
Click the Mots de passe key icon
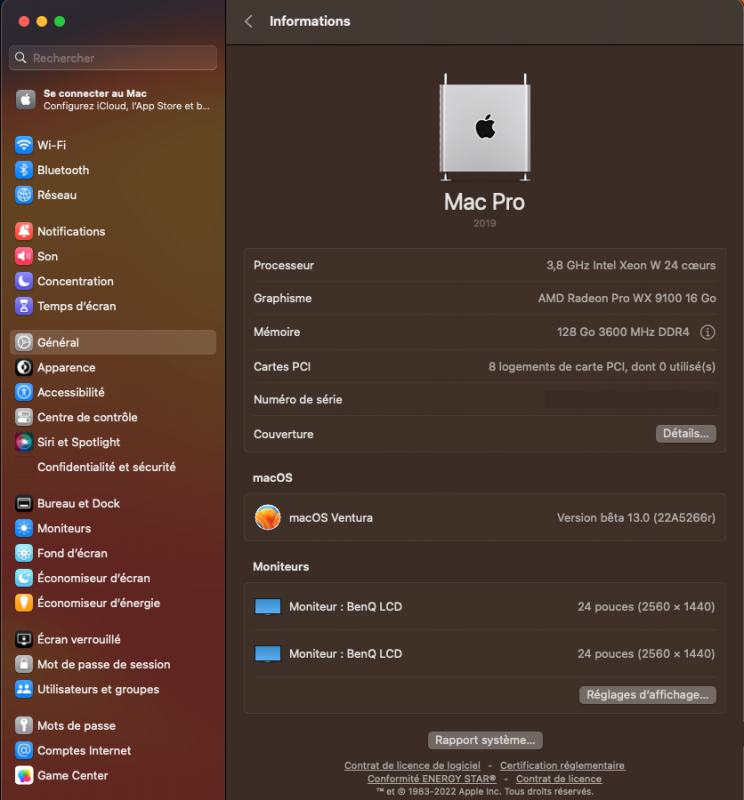click(x=24, y=726)
